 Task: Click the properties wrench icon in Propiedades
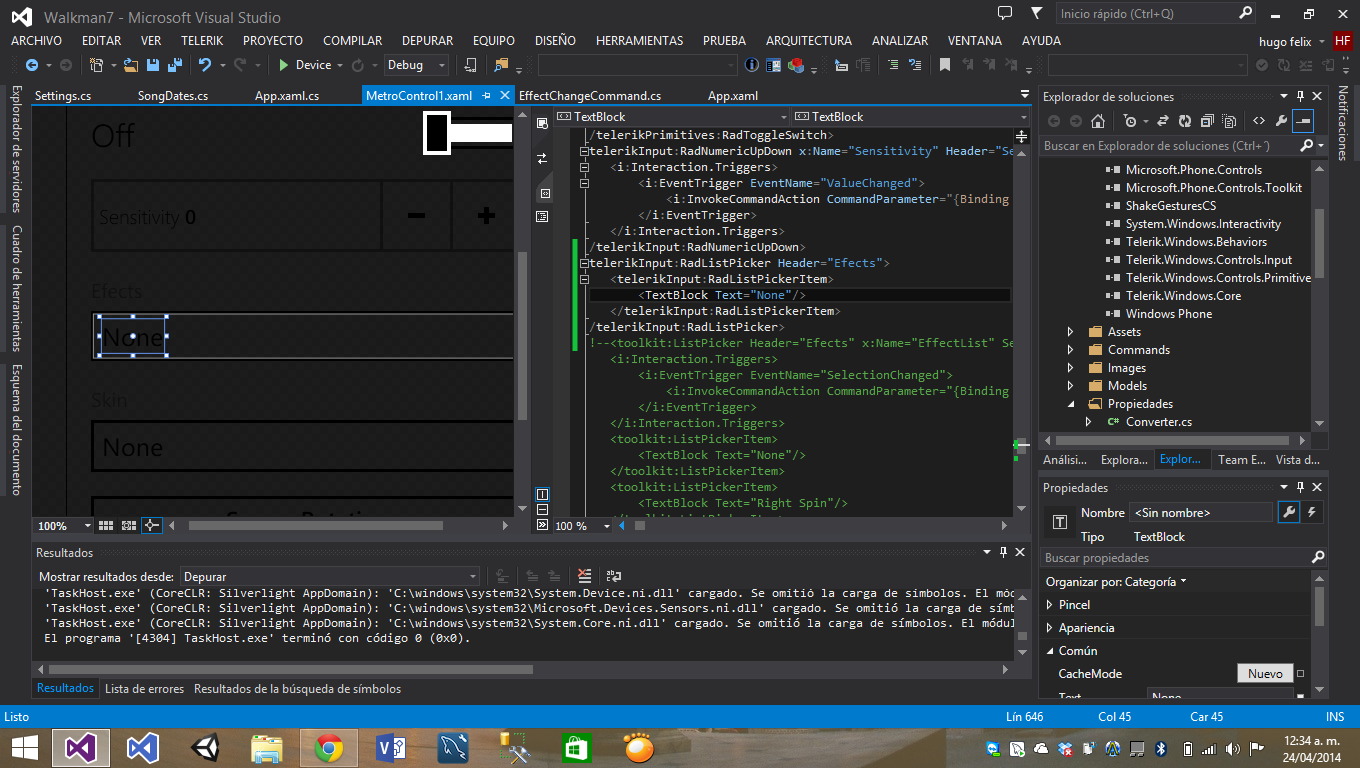[x=1289, y=512]
